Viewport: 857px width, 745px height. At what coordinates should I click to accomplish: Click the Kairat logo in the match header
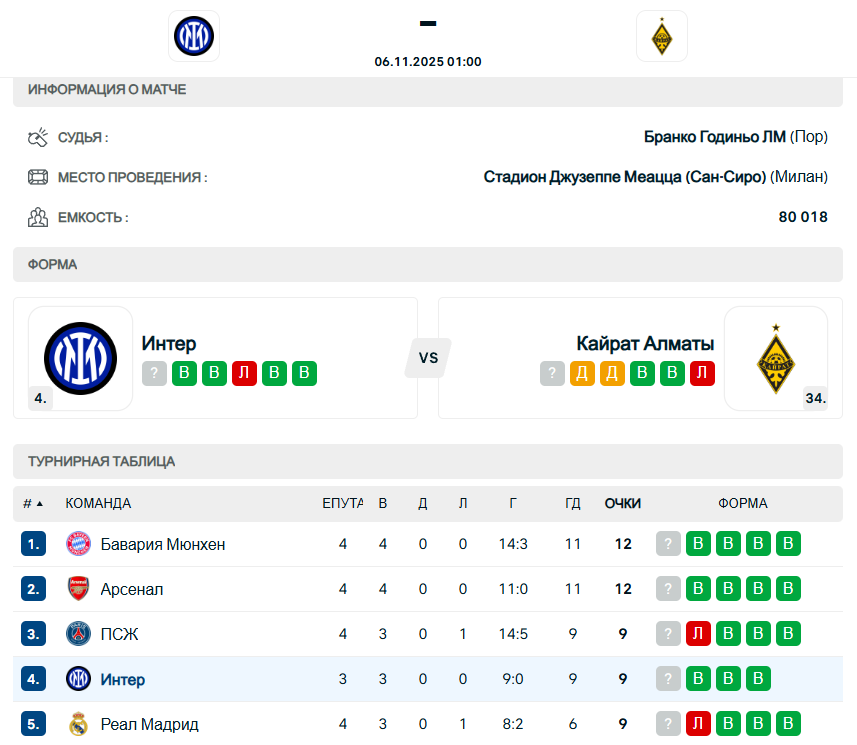[661, 37]
